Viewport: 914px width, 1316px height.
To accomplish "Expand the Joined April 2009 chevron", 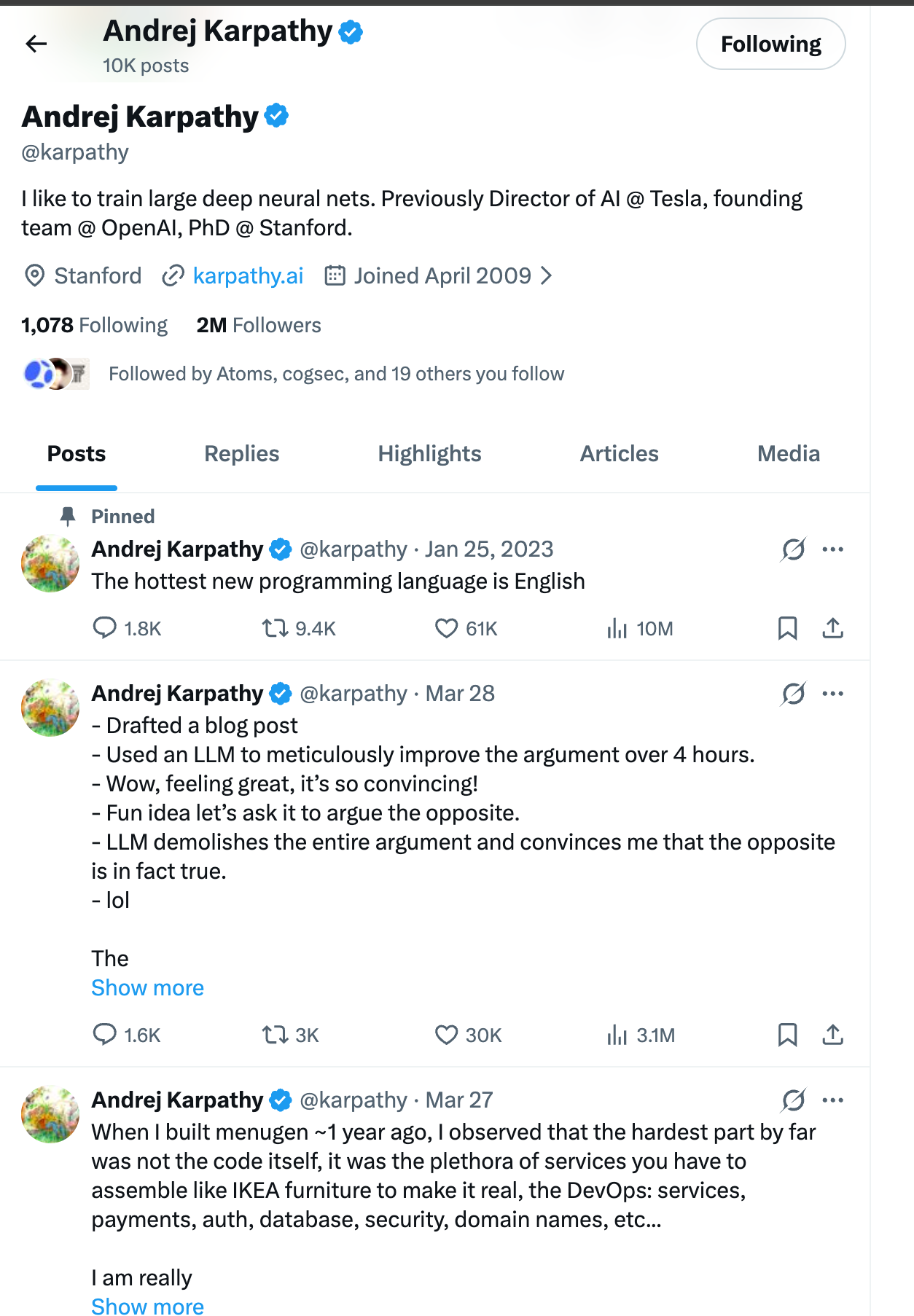I will click(x=546, y=276).
